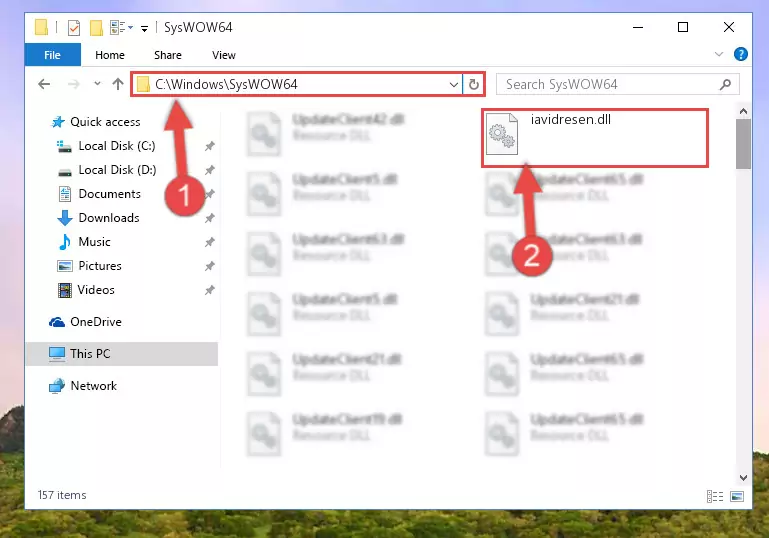Switch to the Share ribbon tab
Screen dimensions: 769x538
point(168,55)
